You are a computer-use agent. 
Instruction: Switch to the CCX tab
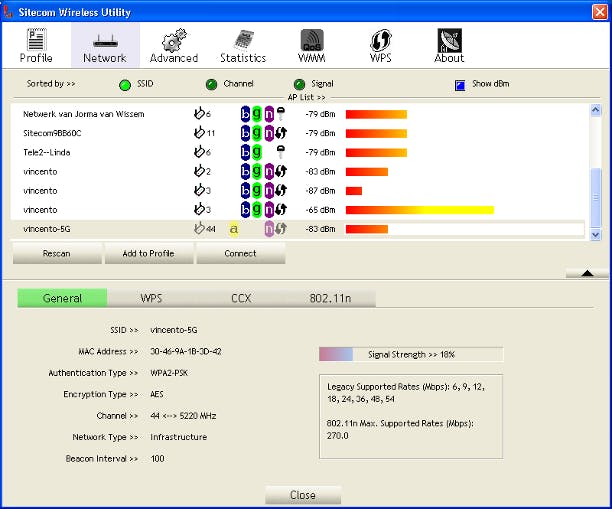tap(241, 298)
